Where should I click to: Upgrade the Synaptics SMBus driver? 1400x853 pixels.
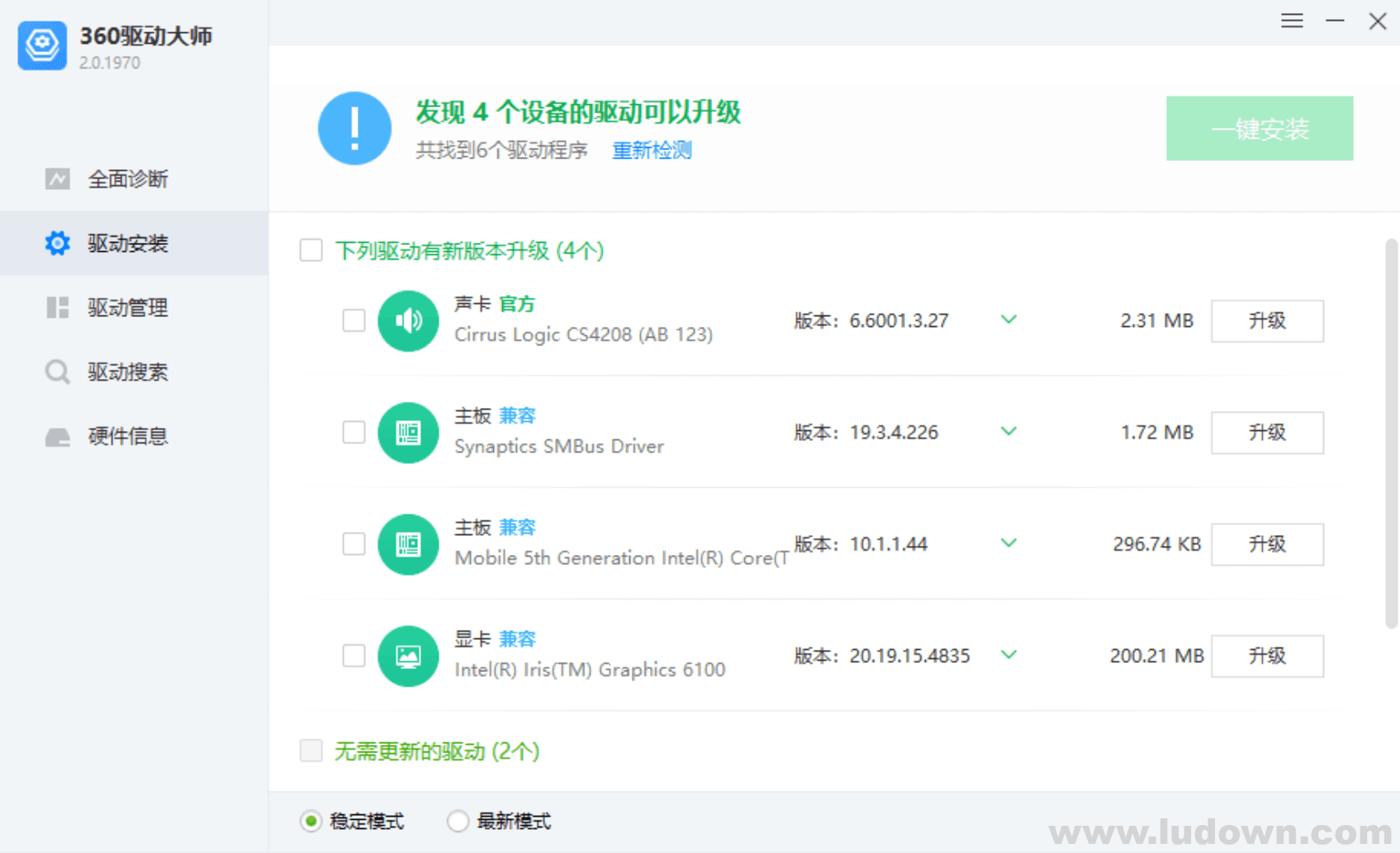(x=1267, y=432)
